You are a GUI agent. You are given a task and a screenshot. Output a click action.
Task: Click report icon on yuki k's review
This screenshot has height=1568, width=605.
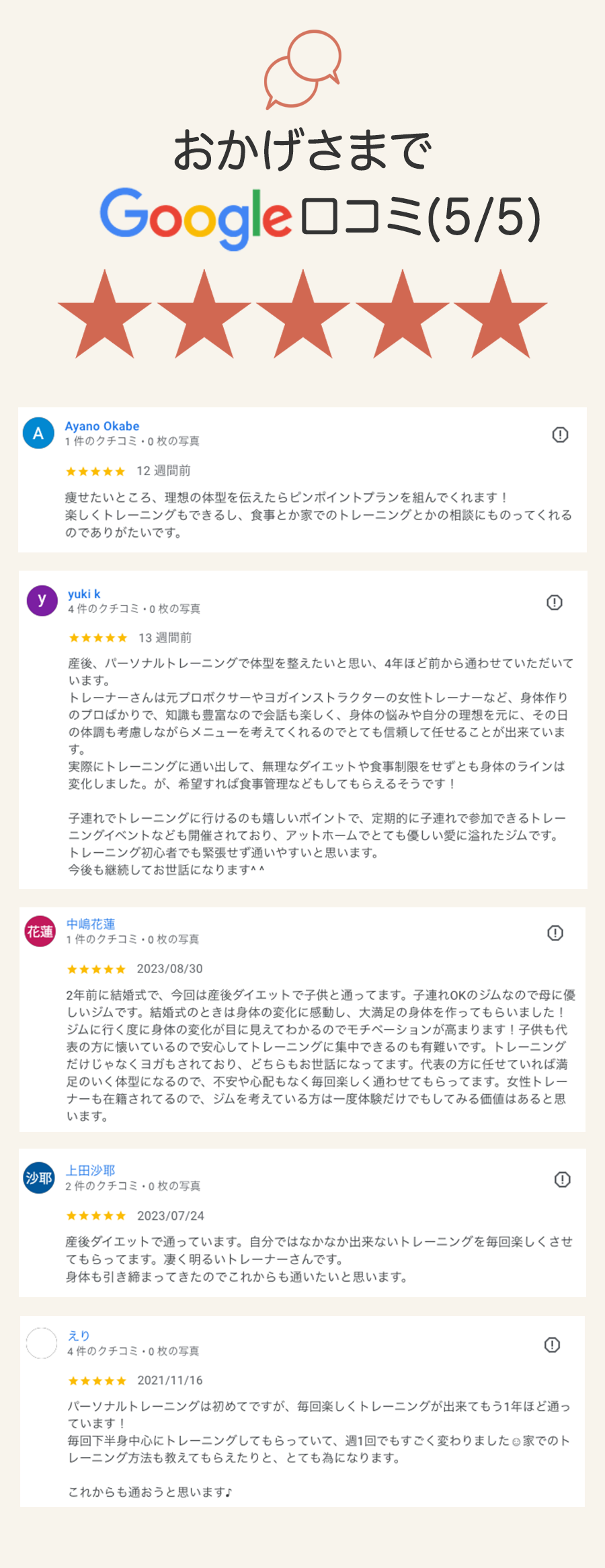[x=555, y=602]
